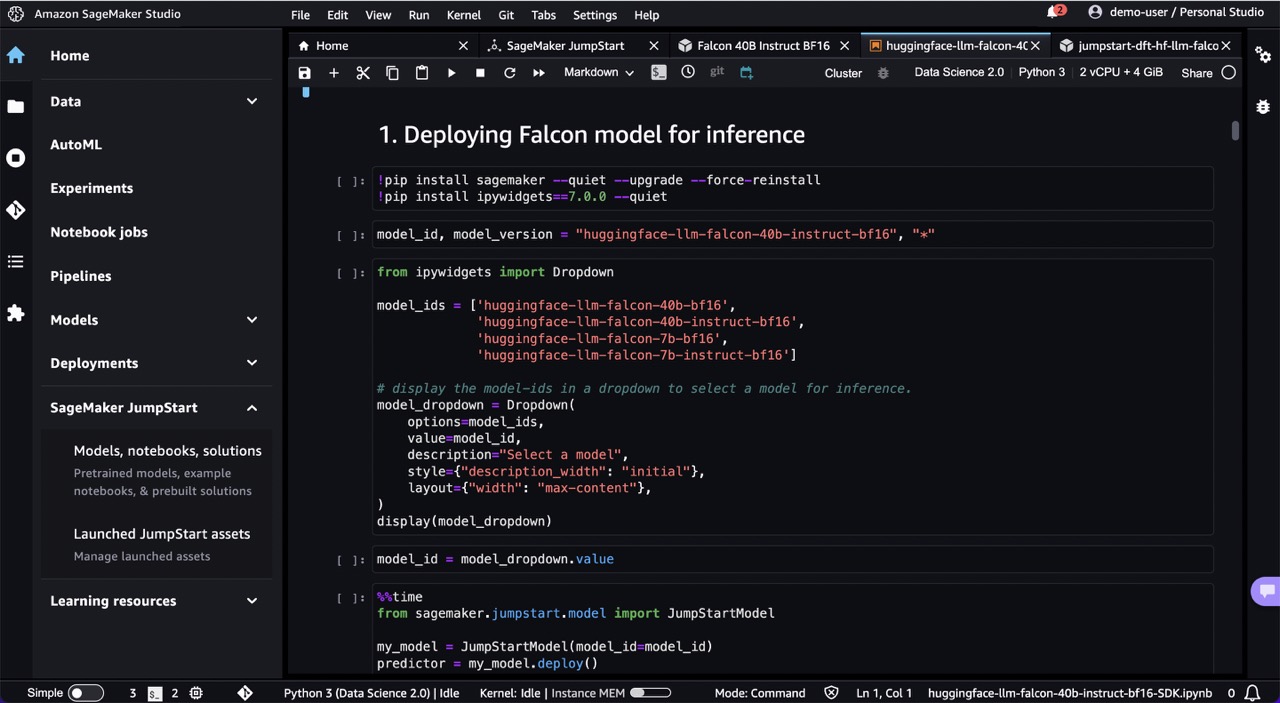
Task: Open the debugger bug icon on right sidebar
Action: click(x=1263, y=107)
